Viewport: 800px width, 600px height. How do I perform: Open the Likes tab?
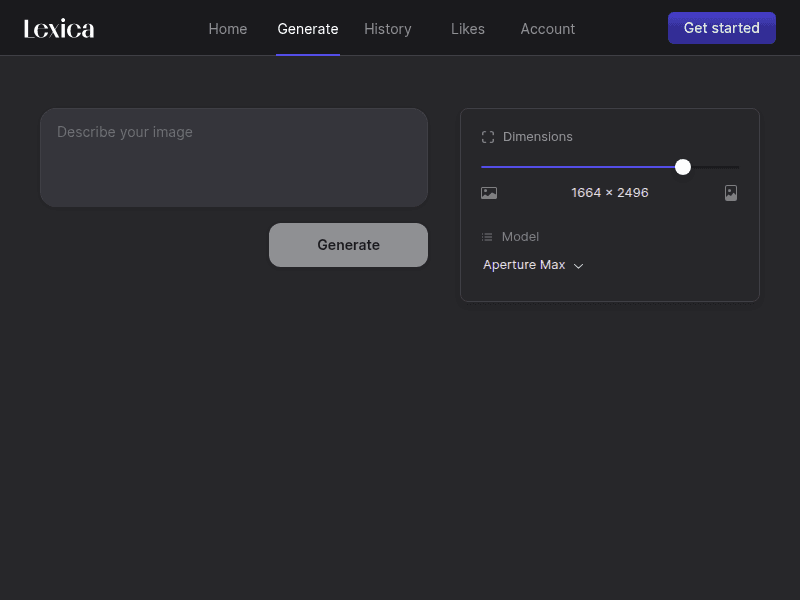[468, 29]
